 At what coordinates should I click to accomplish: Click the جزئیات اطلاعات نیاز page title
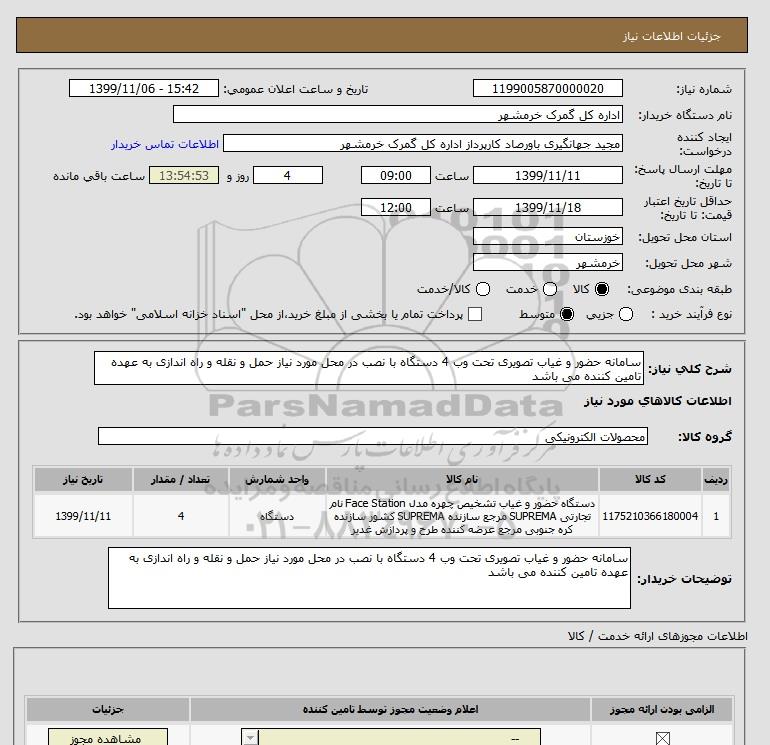pyautogui.click(x=671, y=36)
